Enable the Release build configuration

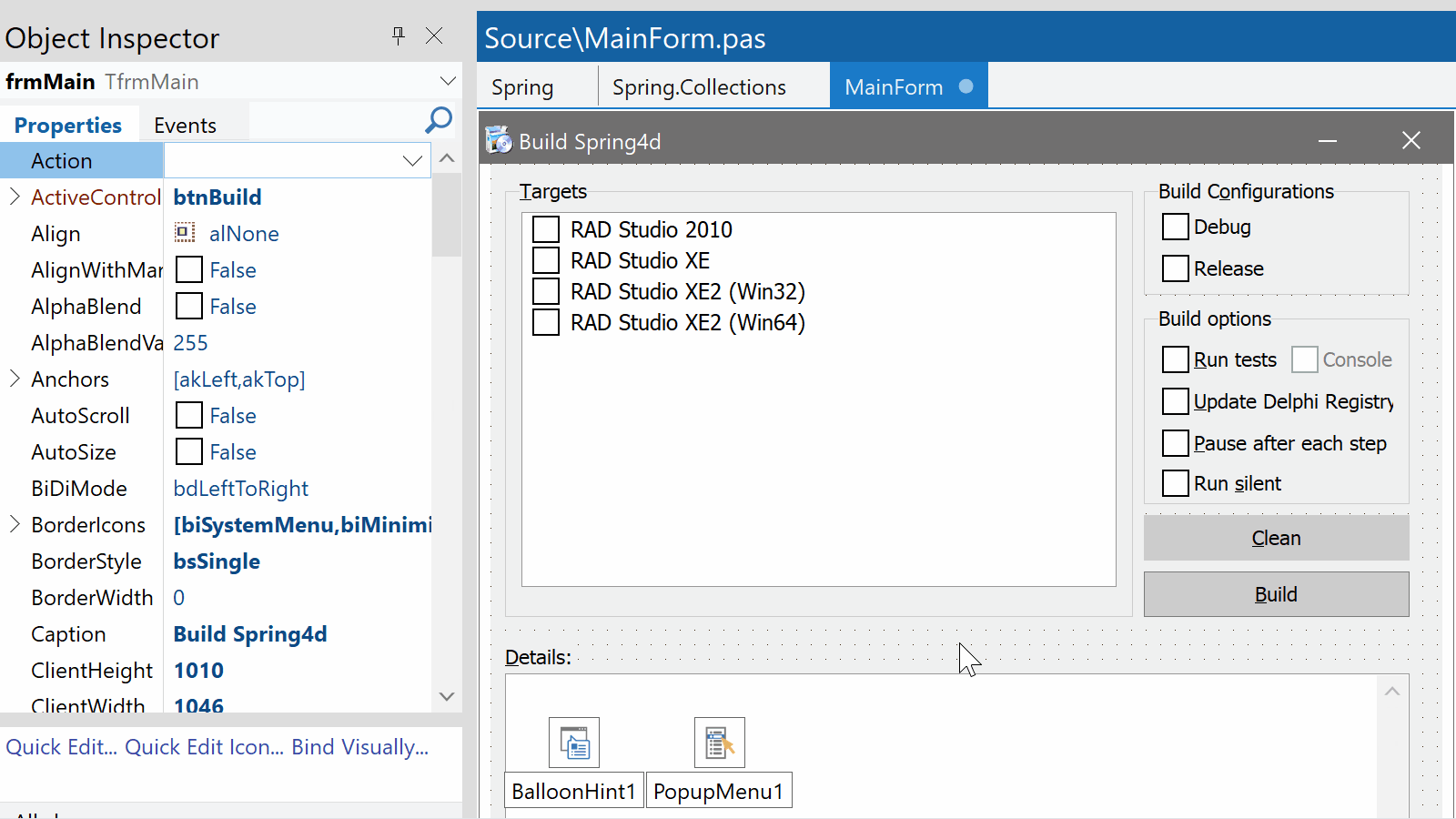coord(1176,268)
